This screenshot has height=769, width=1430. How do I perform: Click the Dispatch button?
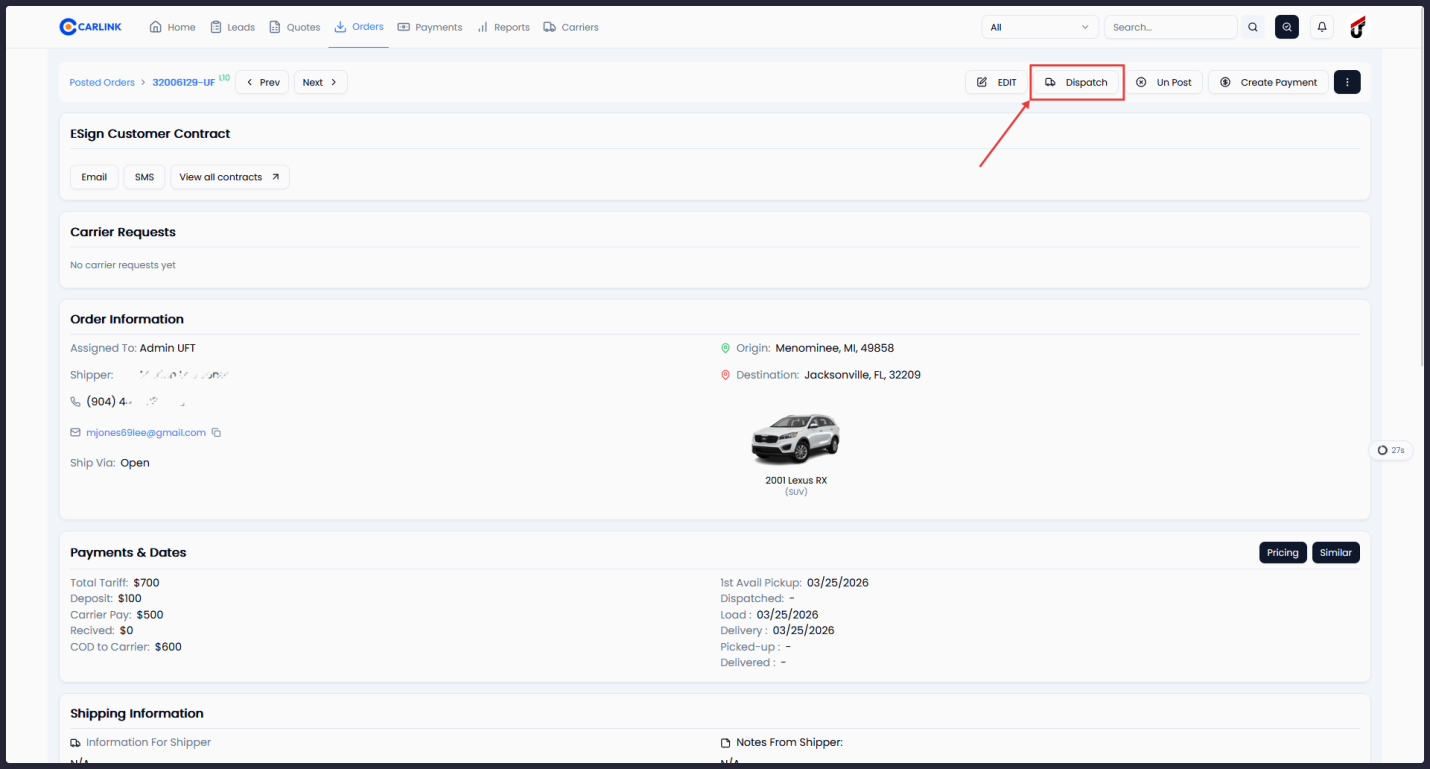click(1077, 82)
